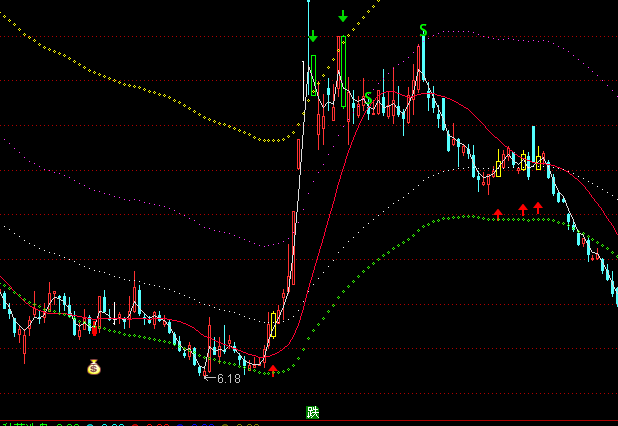
Task: Click the leftmost green down arrow signal
Action: tap(313, 36)
